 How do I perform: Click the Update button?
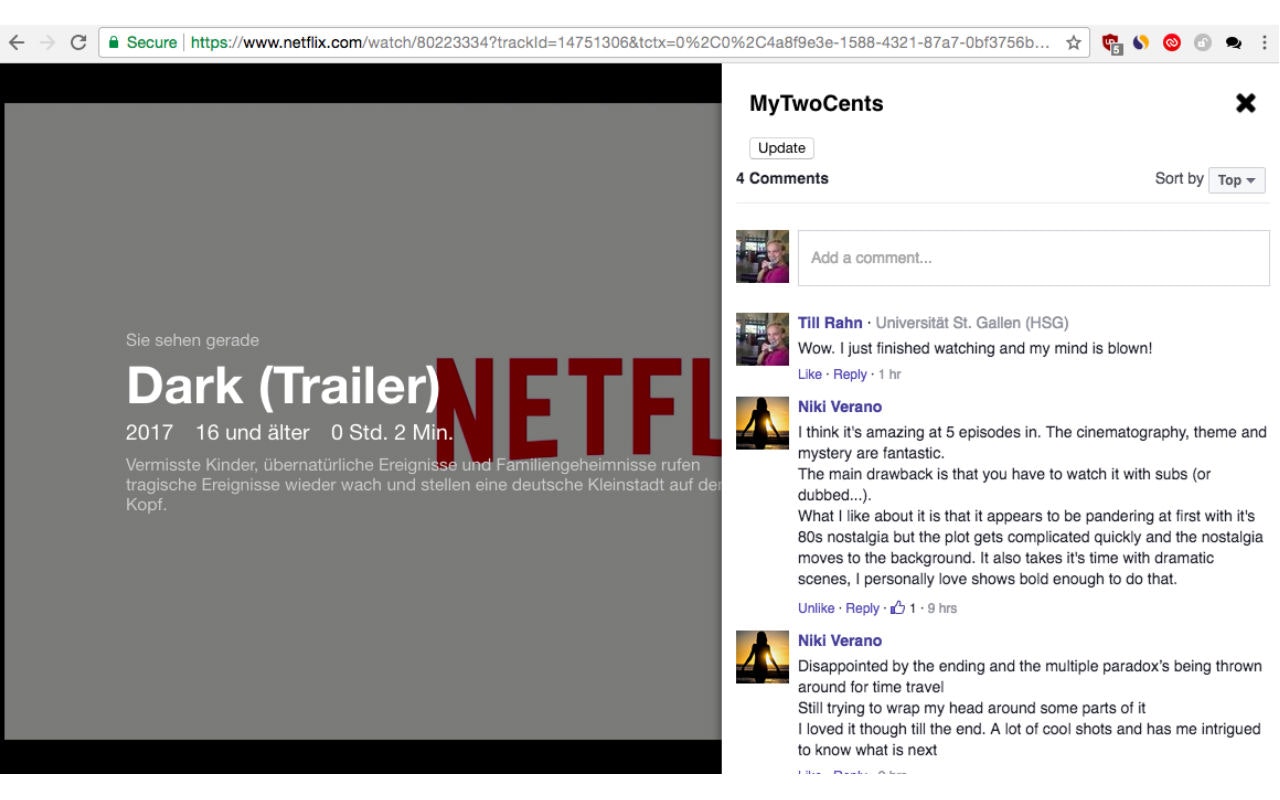coord(782,148)
